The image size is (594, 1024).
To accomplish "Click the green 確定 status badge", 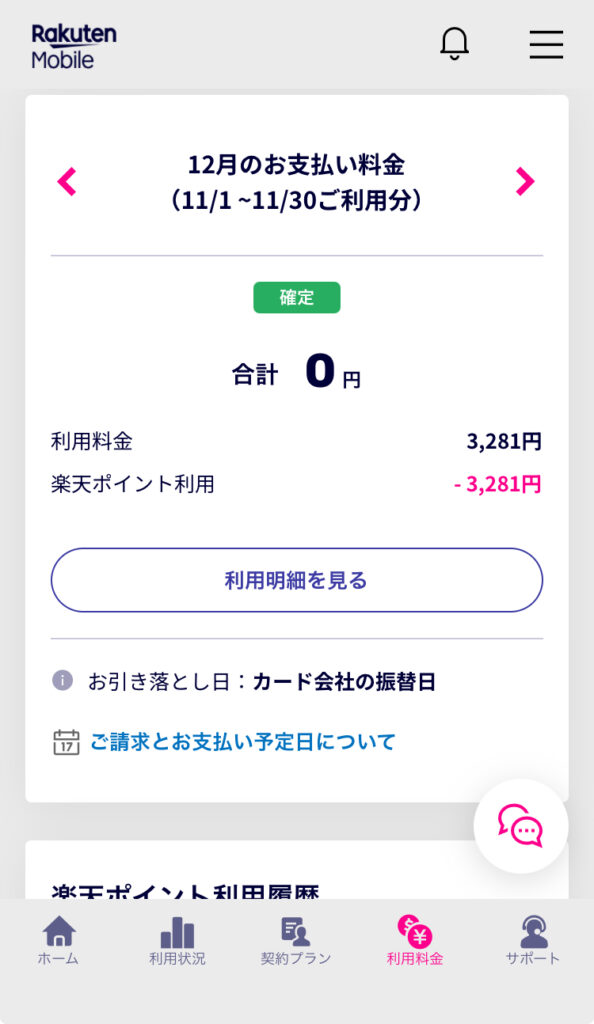I will (297, 297).
